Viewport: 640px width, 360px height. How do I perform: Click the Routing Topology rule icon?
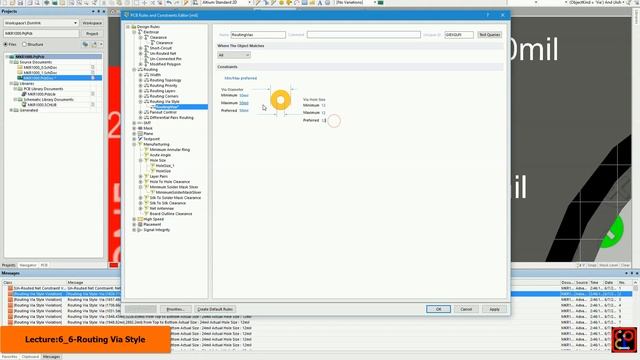pyautogui.click(x=147, y=80)
